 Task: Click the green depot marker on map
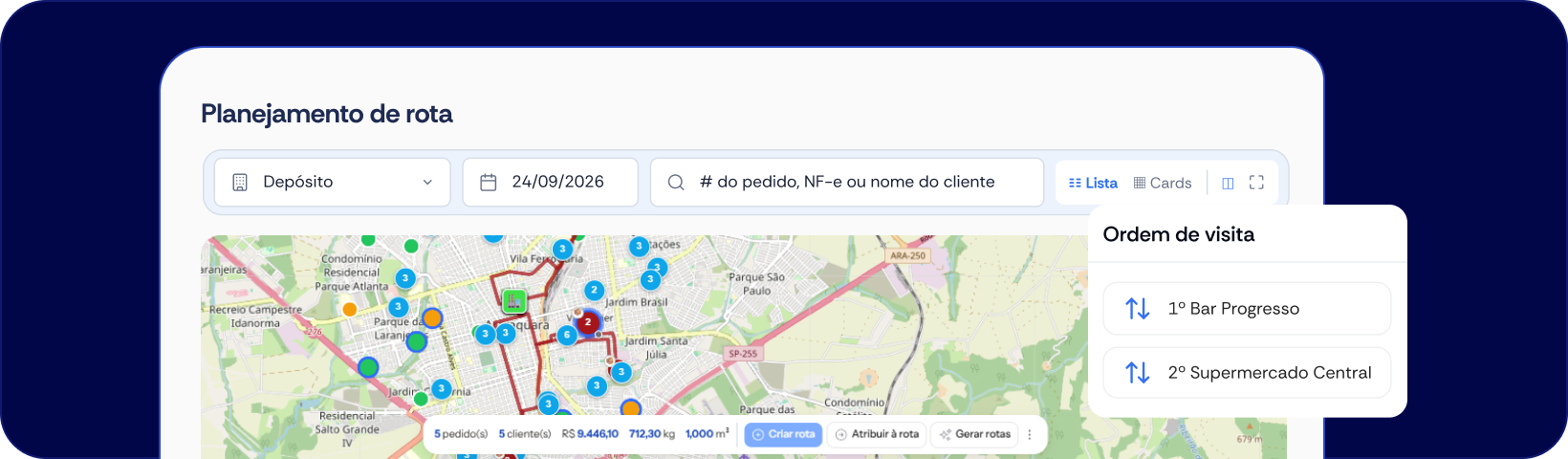[514, 301]
